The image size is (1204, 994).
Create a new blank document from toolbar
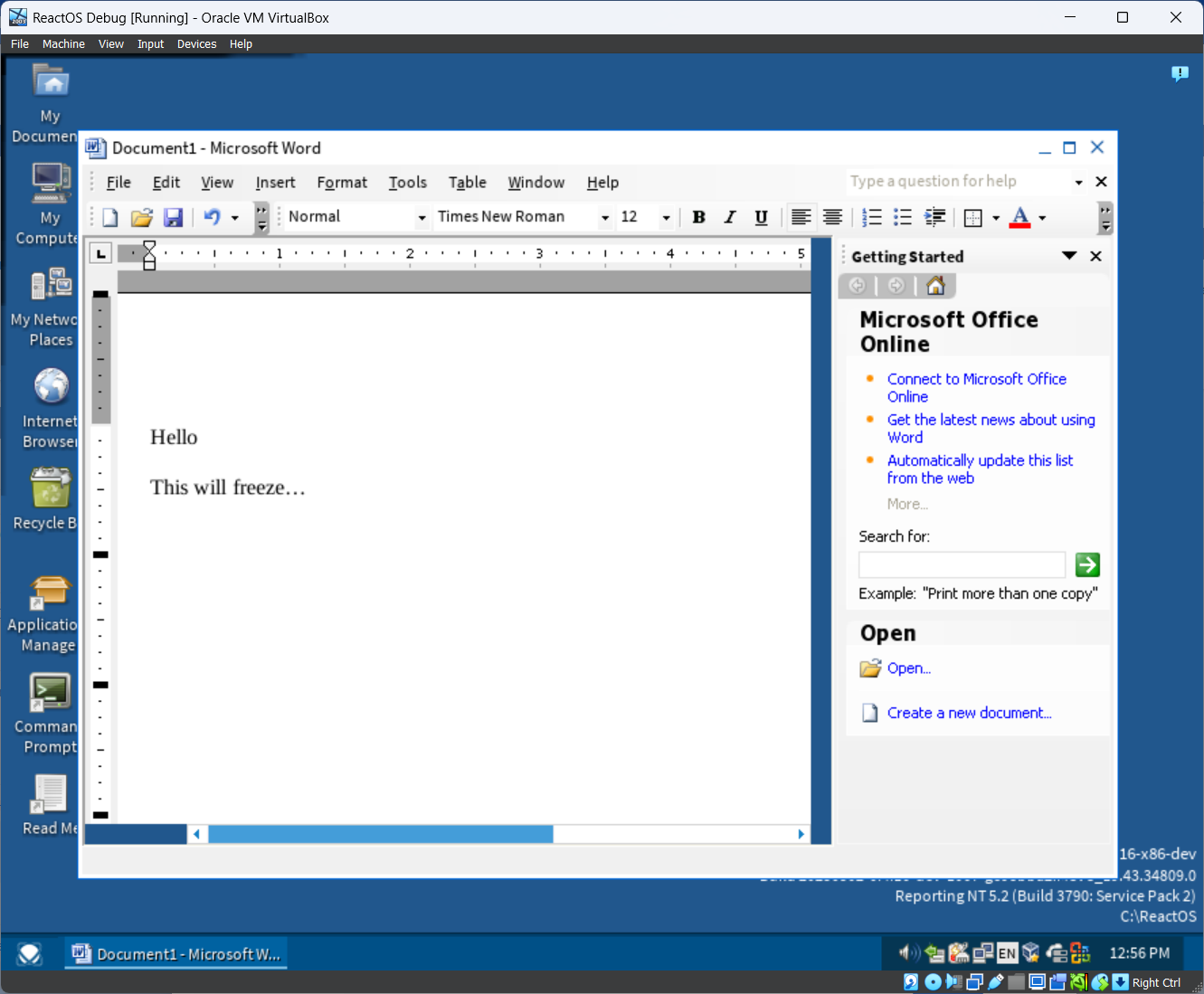[110, 217]
